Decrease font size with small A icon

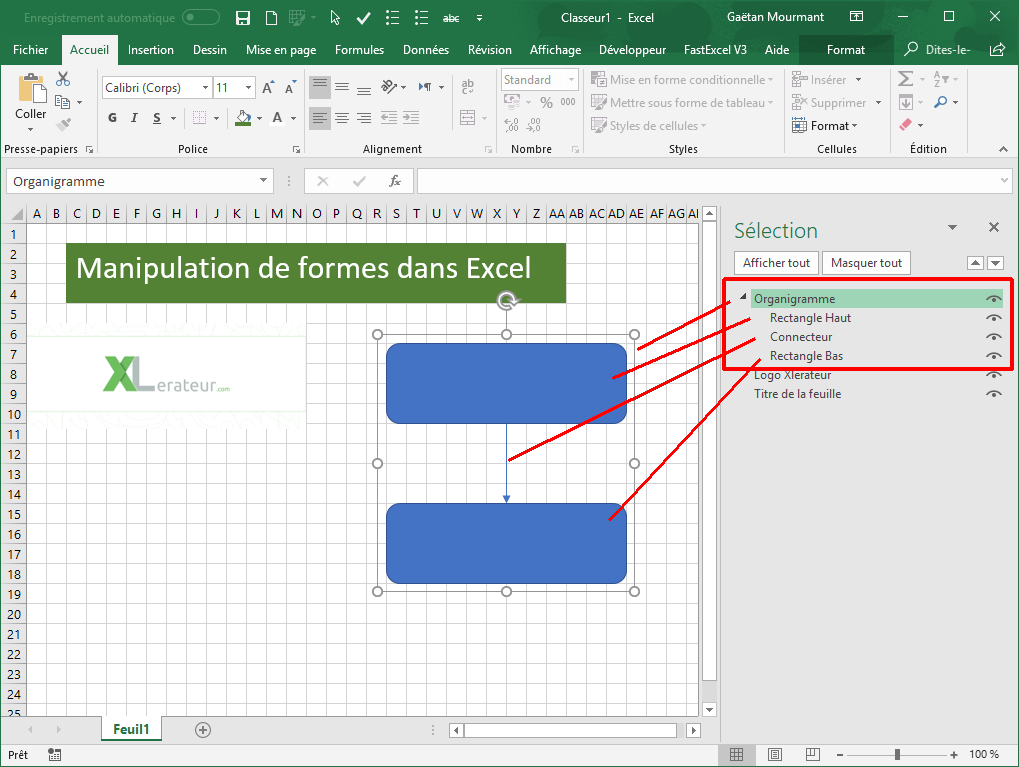coord(290,88)
